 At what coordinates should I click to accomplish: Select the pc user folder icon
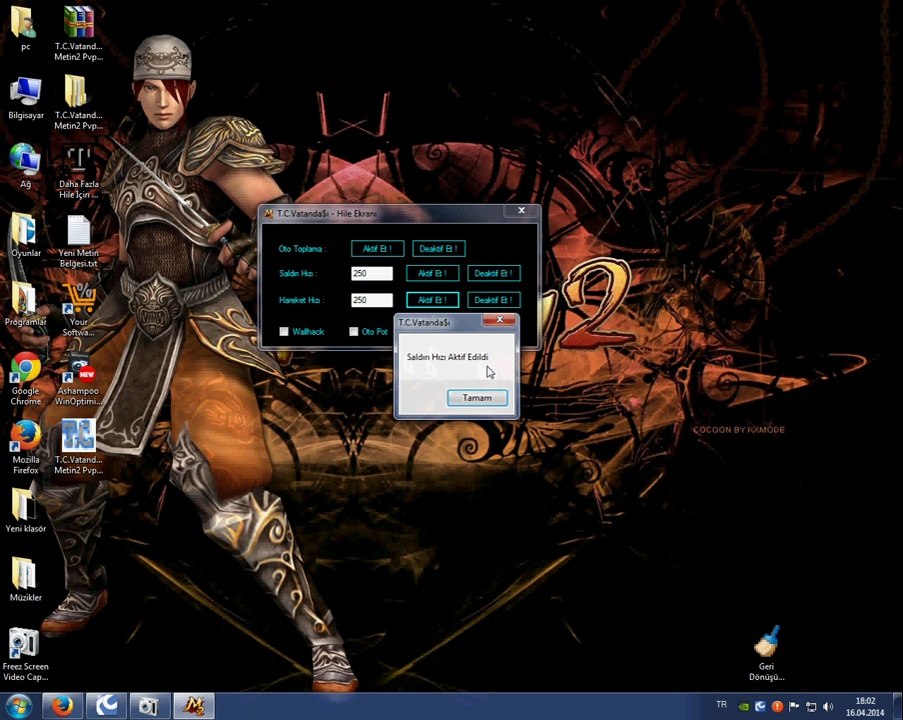[x=25, y=28]
